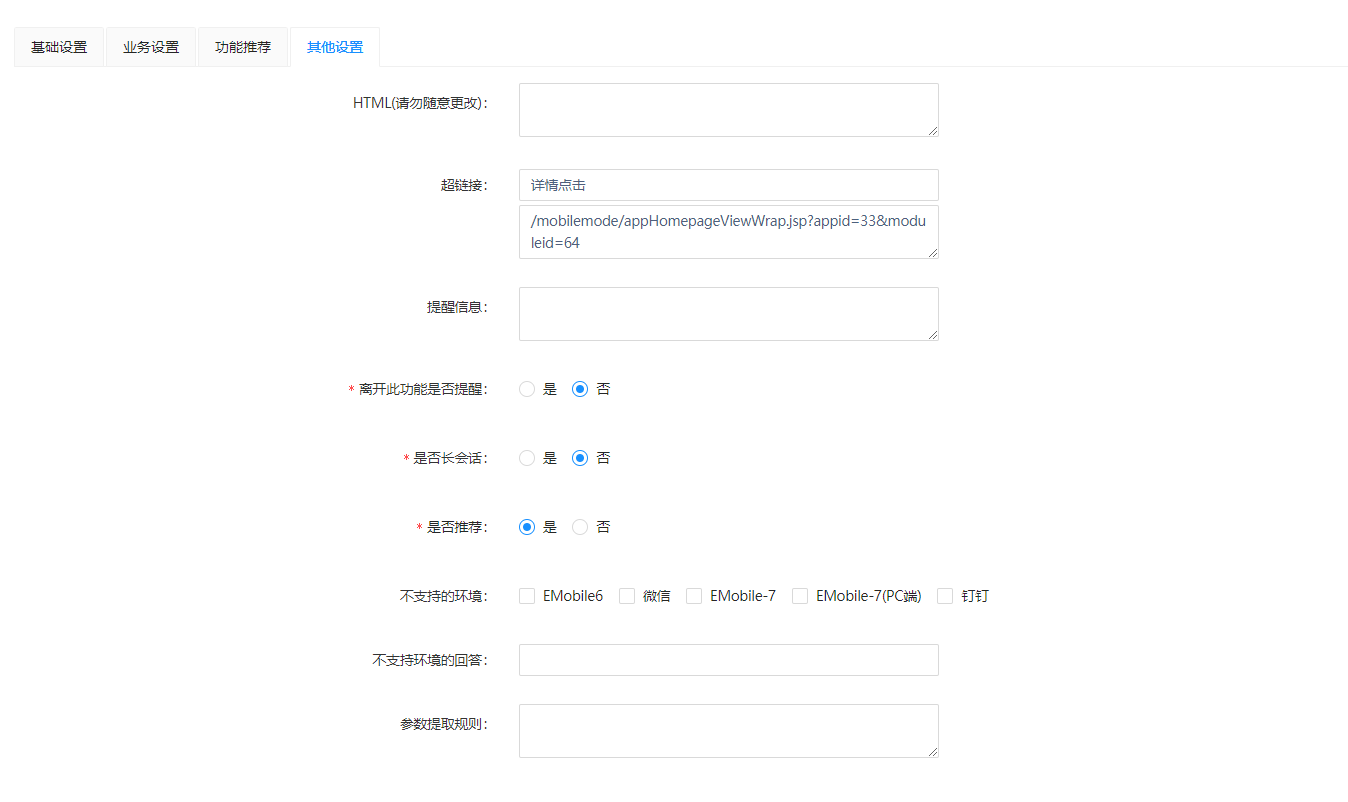
Task: Set 是否推荐 to 是
Action: (x=527, y=527)
